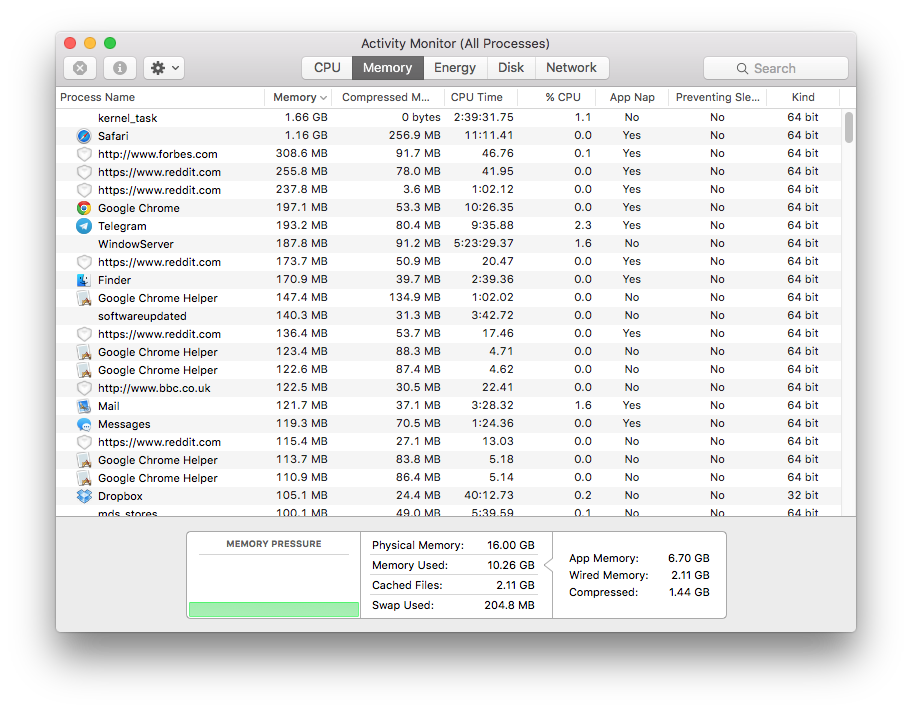Open the process info inspector button
The height and width of the screenshot is (712, 912).
point(120,68)
